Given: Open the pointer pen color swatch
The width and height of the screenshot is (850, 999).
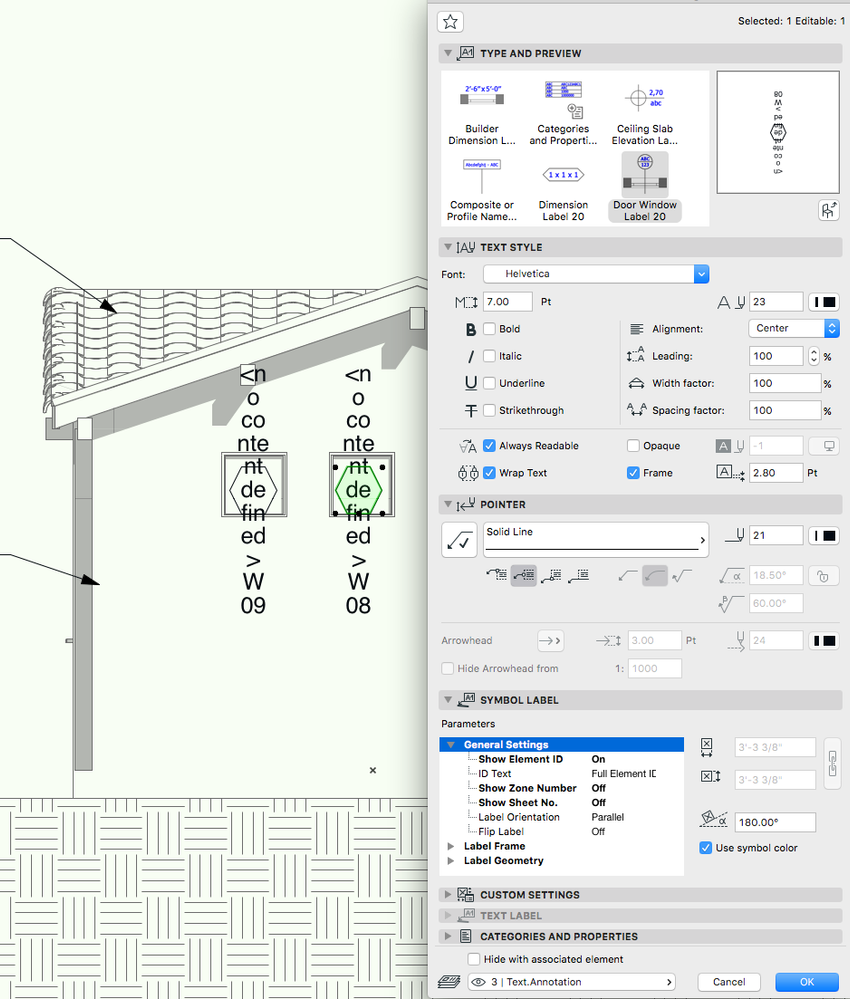Looking at the screenshot, I should click(x=824, y=536).
